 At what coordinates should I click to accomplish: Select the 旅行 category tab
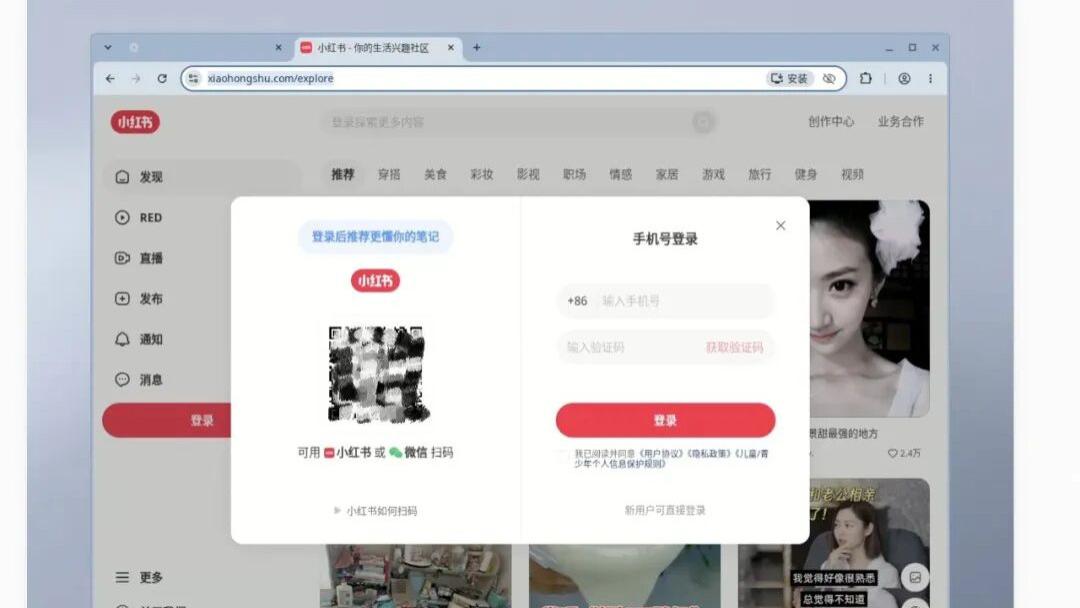[760, 174]
